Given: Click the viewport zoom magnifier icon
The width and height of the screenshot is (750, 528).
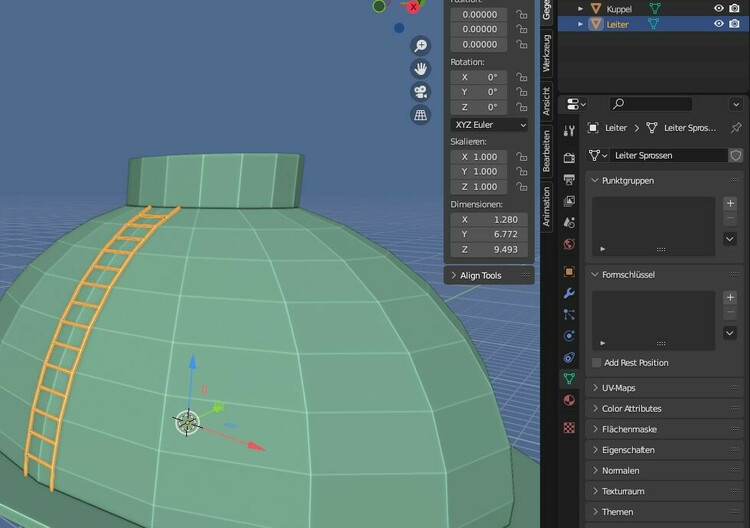Looking at the screenshot, I should coord(421,46).
